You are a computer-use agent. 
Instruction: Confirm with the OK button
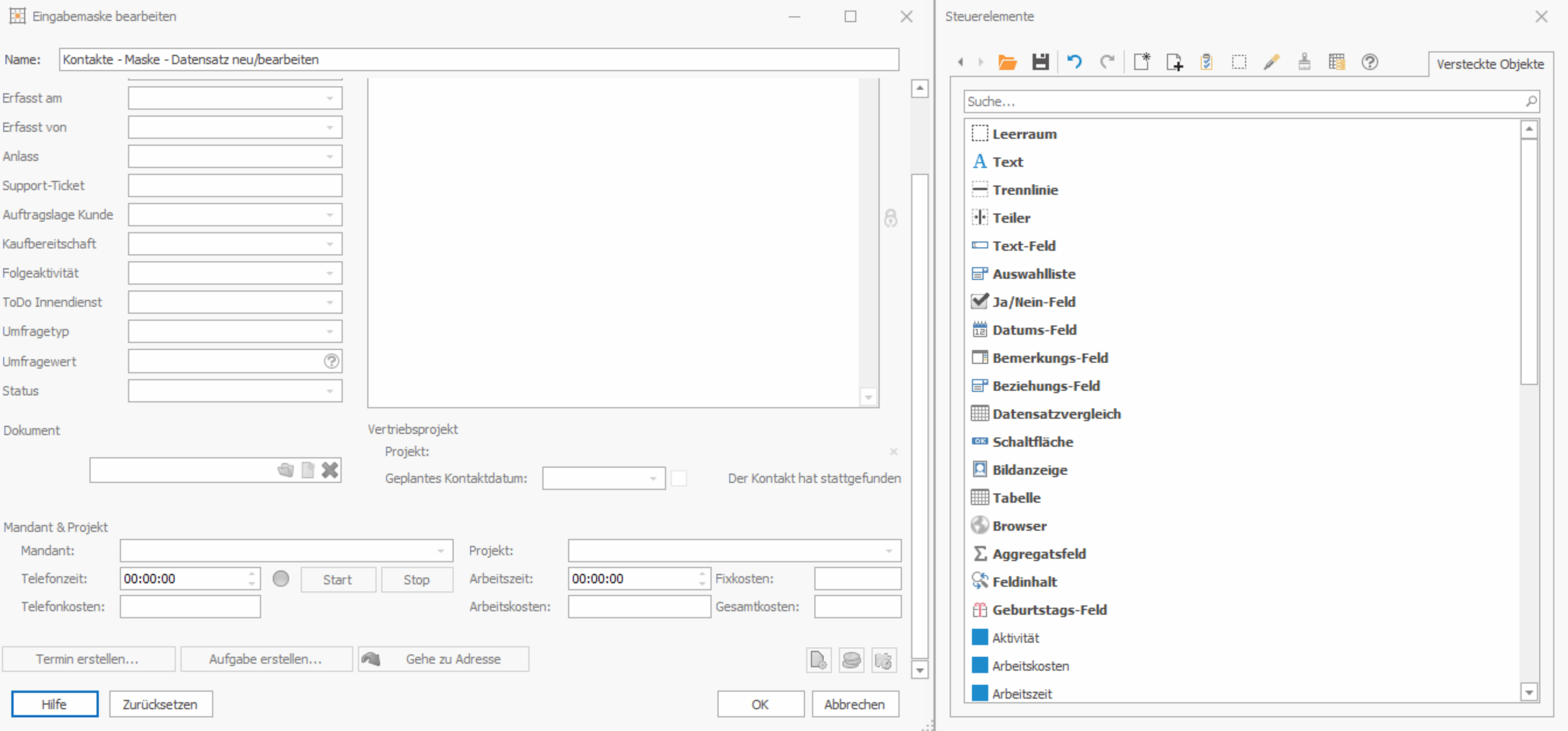tap(760, 704)
